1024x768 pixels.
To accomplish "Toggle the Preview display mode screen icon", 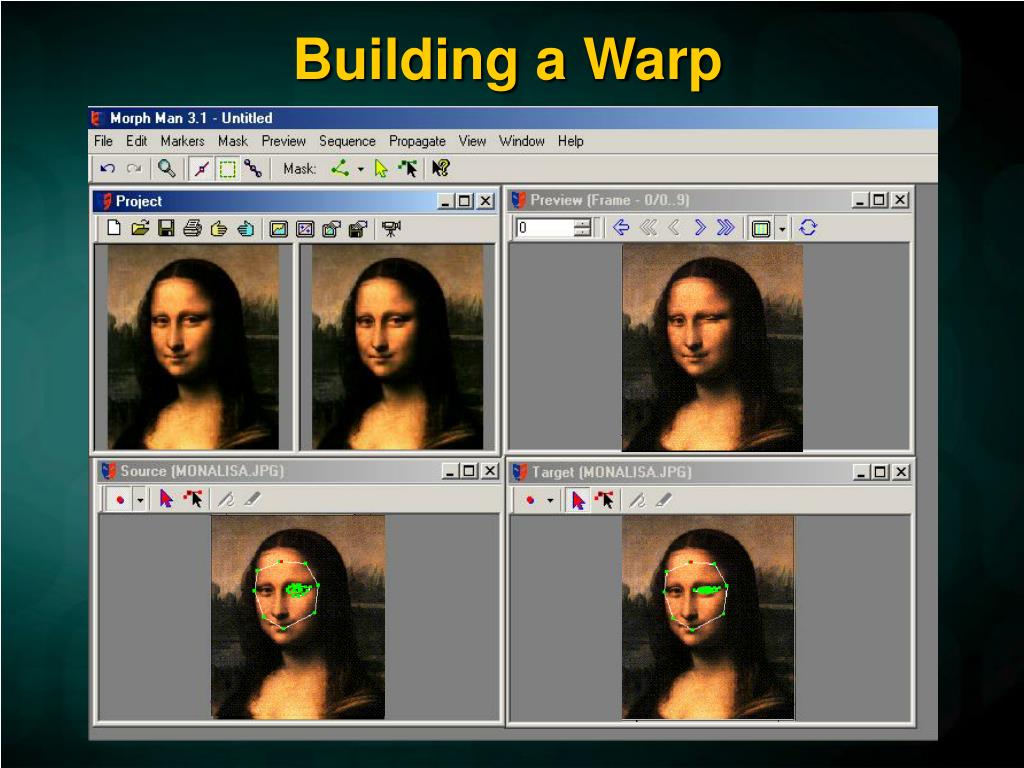I will click(x=761, y=229).
